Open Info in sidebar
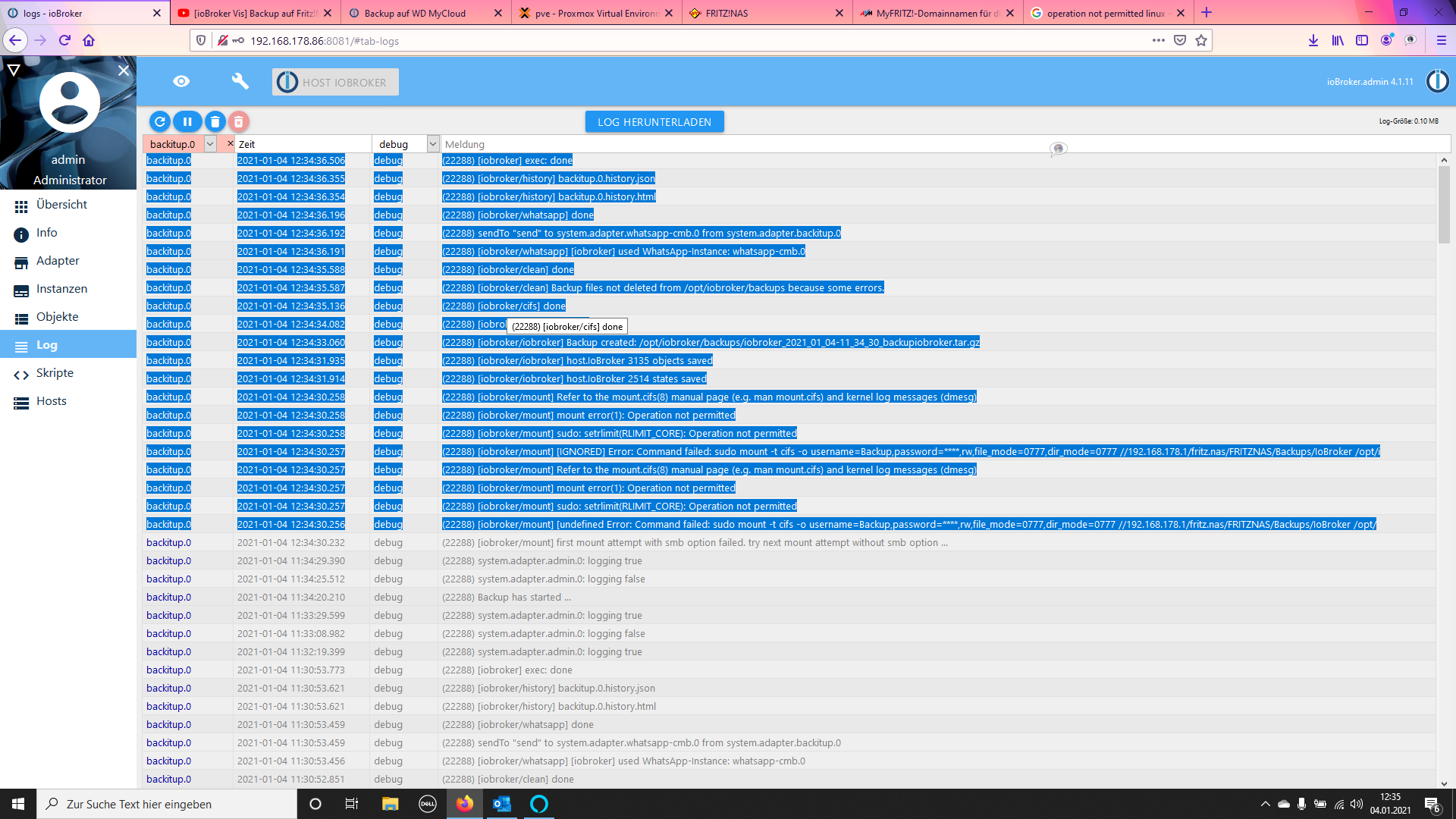Image resolution: width=1456 pixels, height=819 pixels. [68, 233]
